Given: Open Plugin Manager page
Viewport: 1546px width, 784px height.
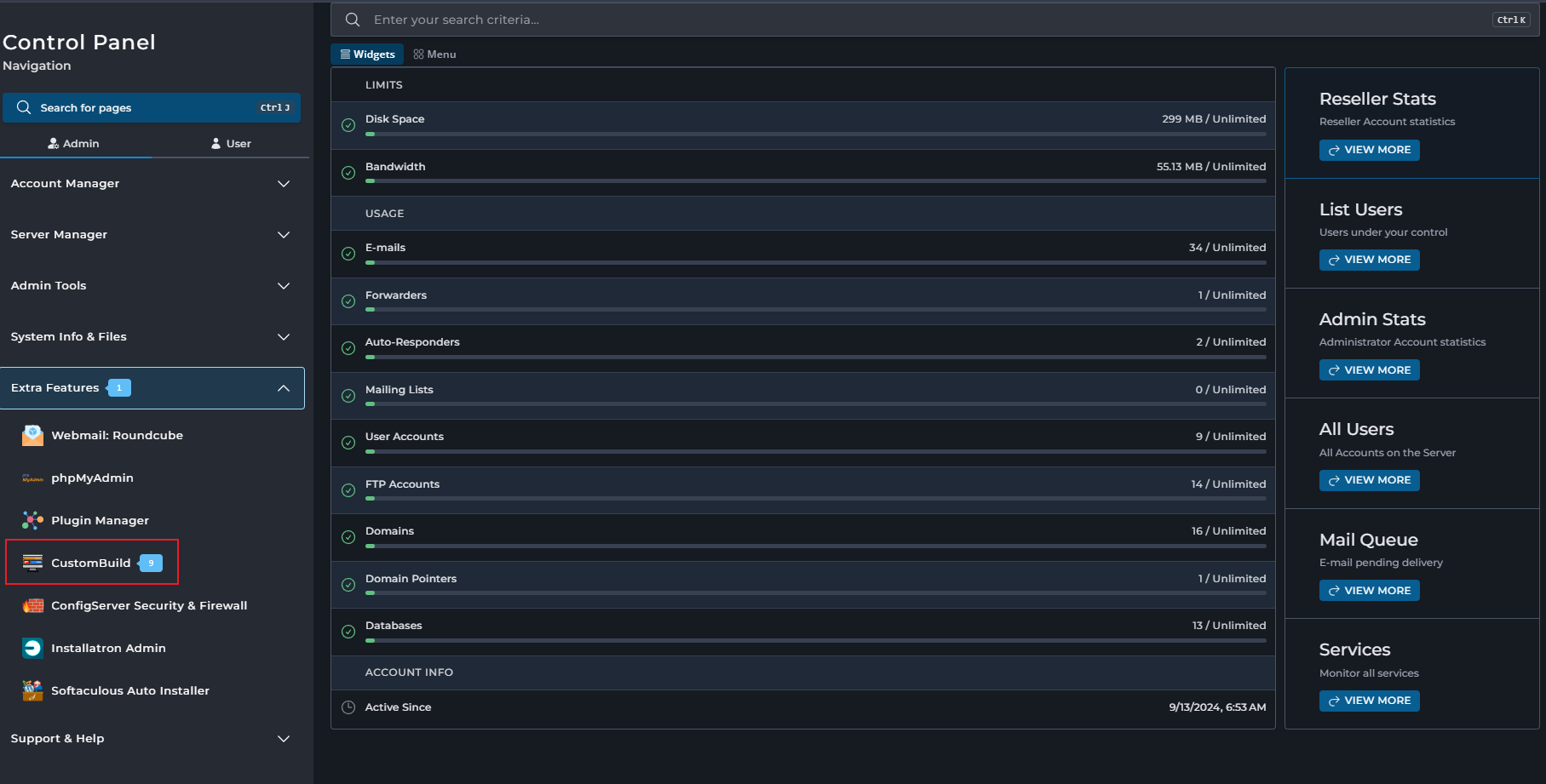Looking at the screenshot, I should coord(100,520).
